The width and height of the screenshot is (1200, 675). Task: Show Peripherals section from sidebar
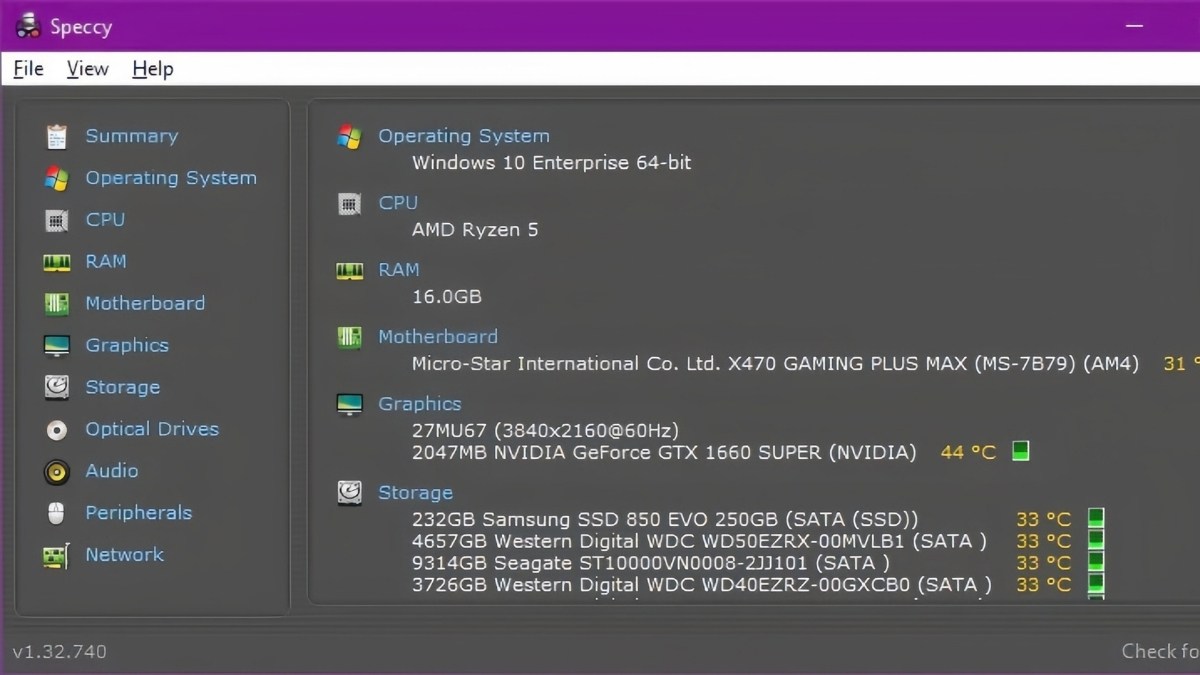138,512
